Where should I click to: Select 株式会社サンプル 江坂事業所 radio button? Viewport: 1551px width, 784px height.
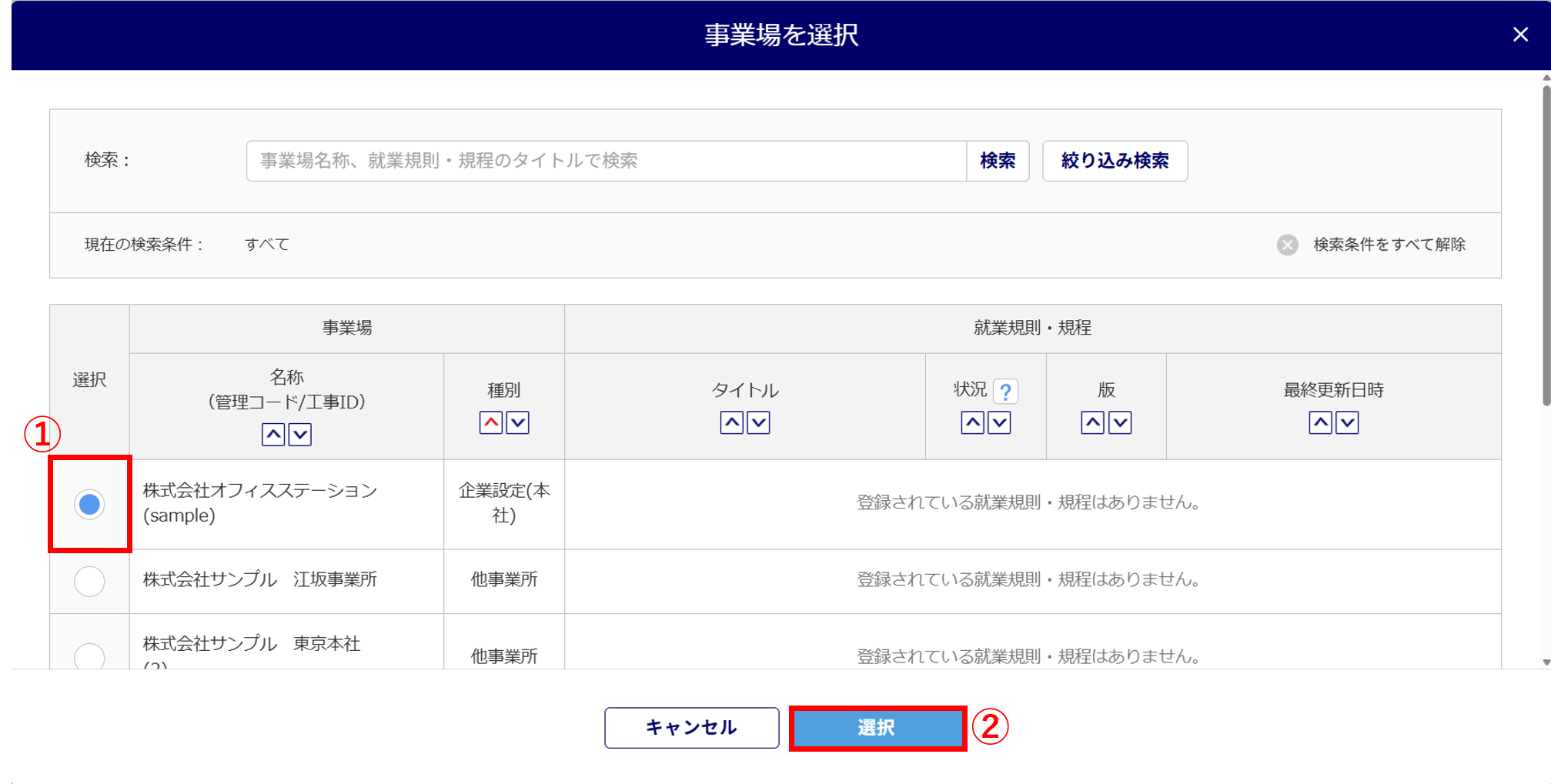[x=89, y=581]
